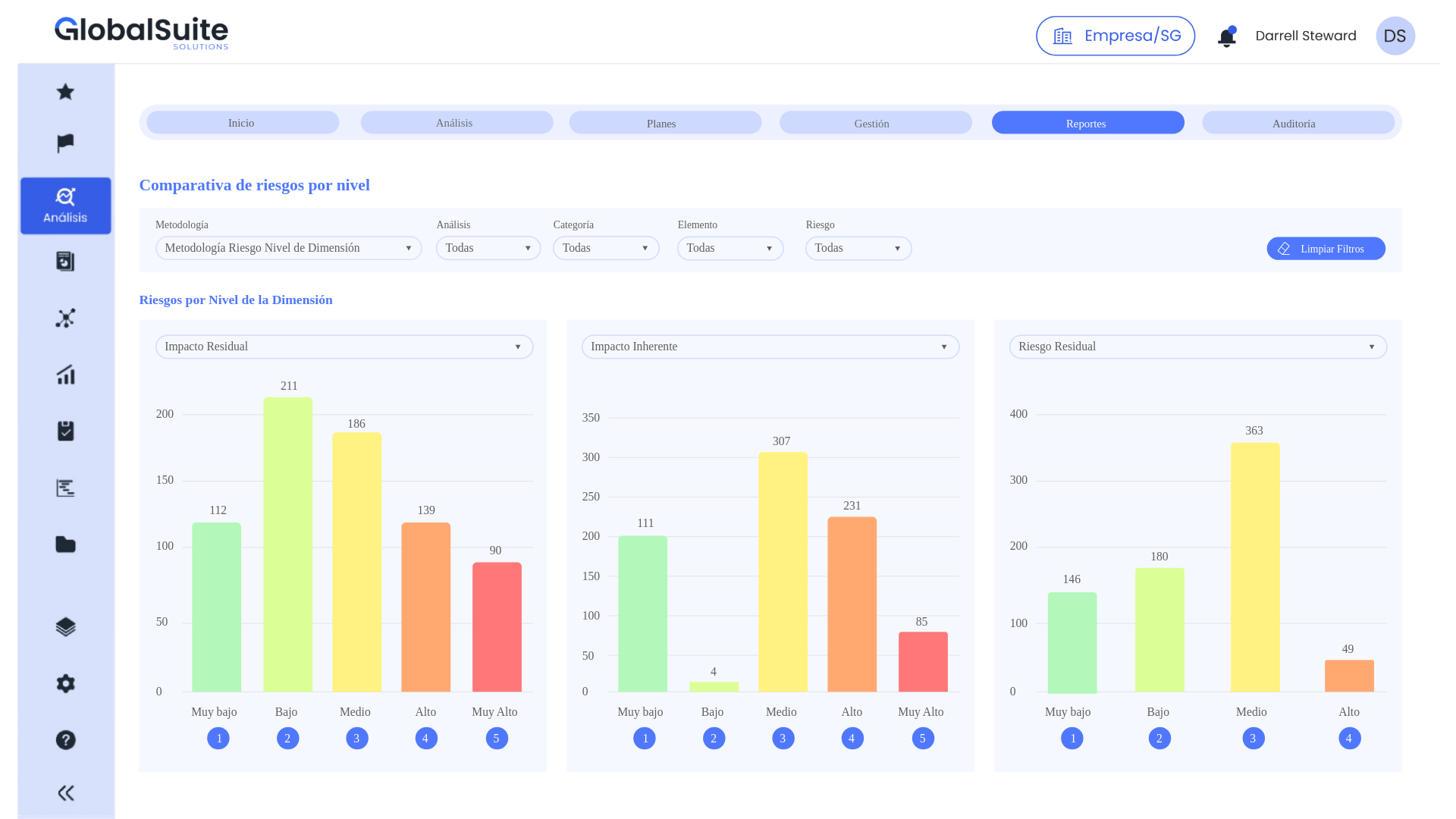This screenshot has width=1456, height=819.
Task: Toggle level 2 Bajo under Impacto Inherente
Action: tap(714, 738)
